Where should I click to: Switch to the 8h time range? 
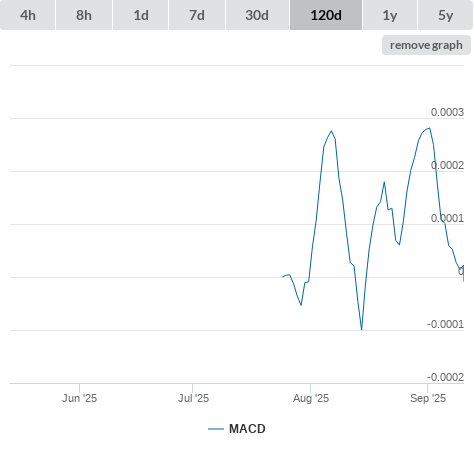click(x=84, y=15)
